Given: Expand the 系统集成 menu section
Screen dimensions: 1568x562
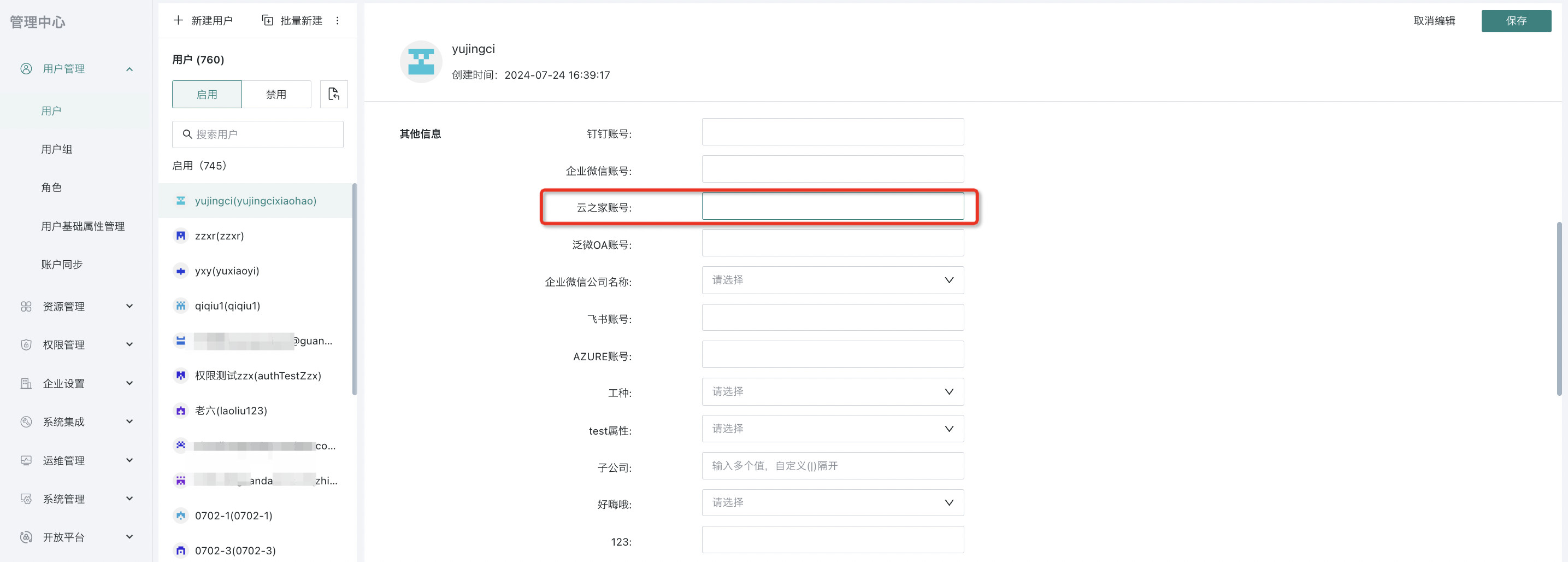Looking at the screenshot, I should [129, 422].
